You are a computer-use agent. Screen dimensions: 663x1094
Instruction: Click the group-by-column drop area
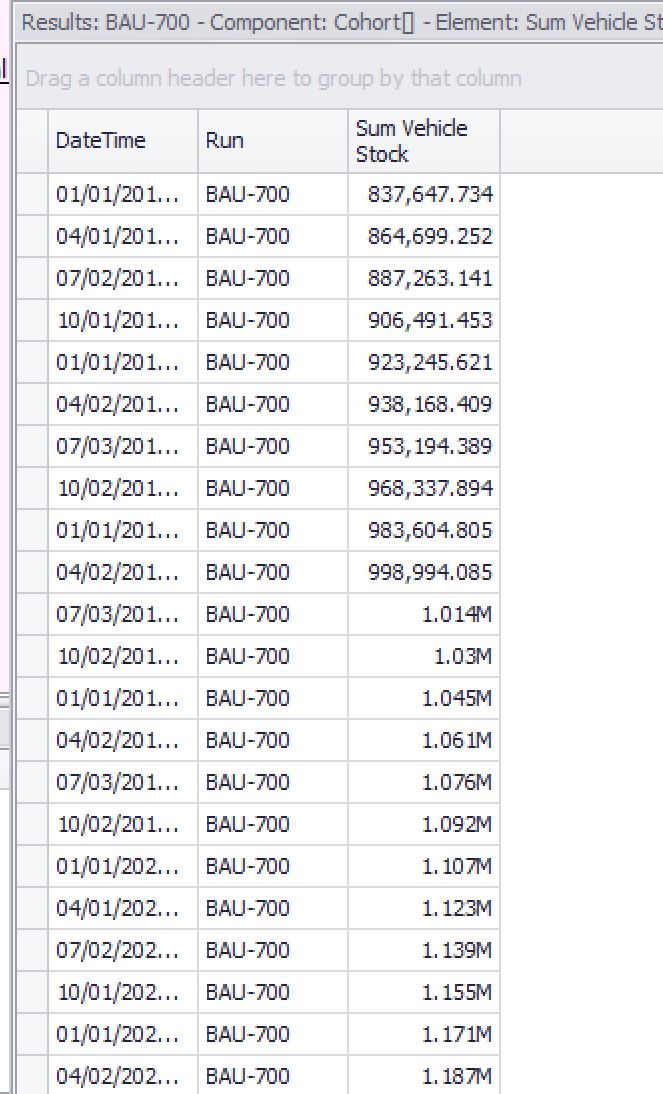coord(339,78)
